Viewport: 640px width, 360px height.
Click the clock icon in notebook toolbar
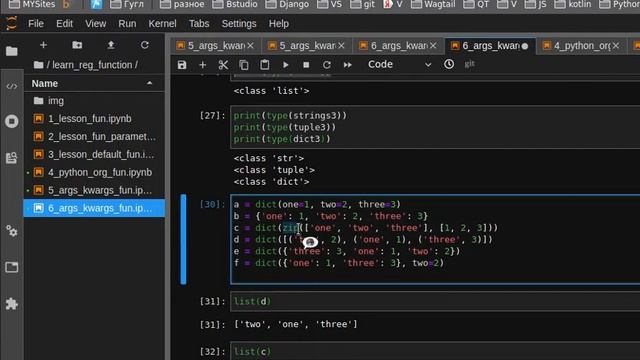click(449, 64)
